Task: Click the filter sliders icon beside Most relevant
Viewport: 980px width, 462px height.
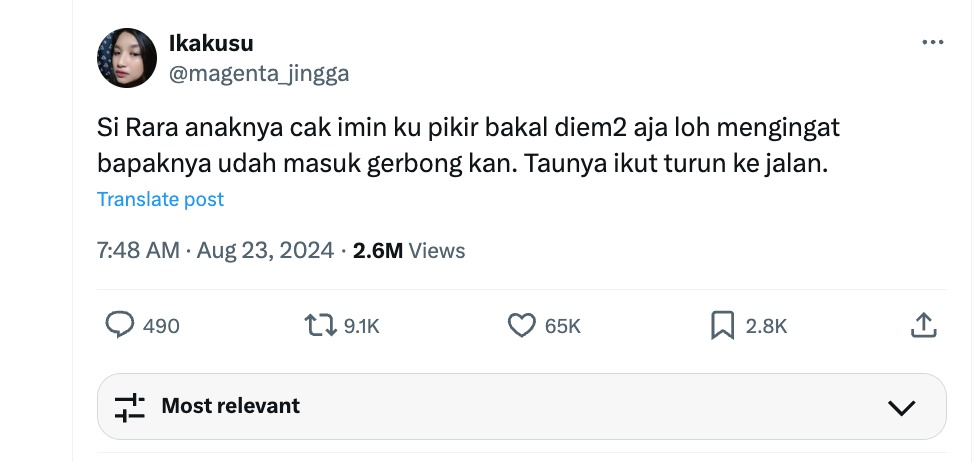Action: (130, 407)
